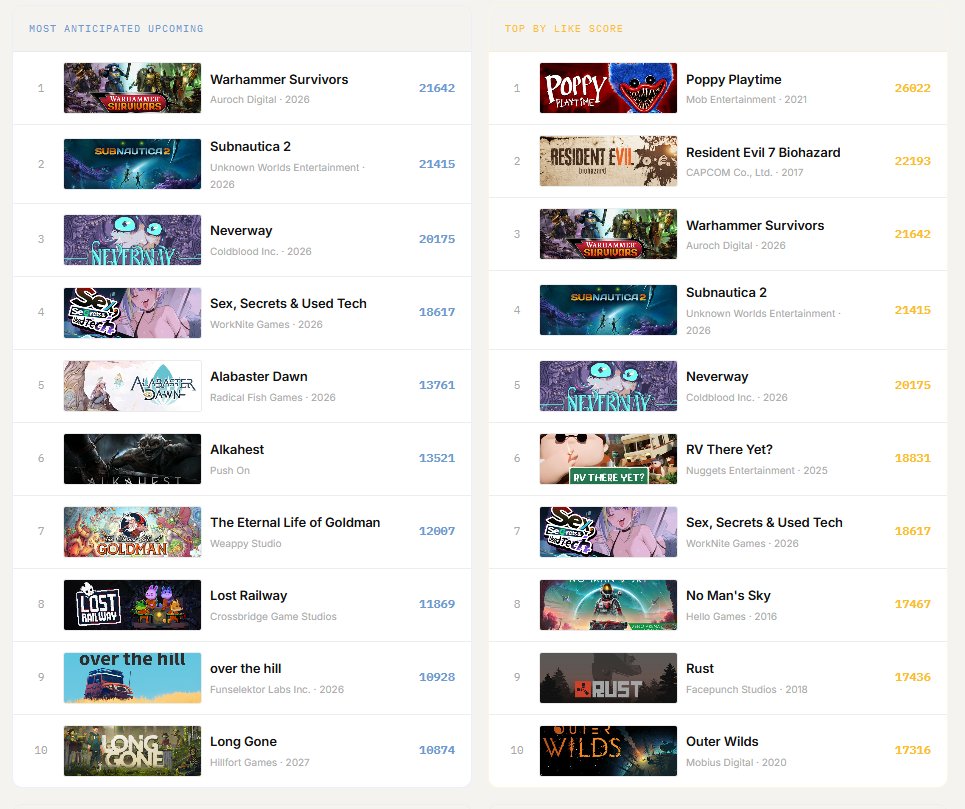Click RV There Yet?'s score 18831
This screenshot has height=809, width=965.
912,458
